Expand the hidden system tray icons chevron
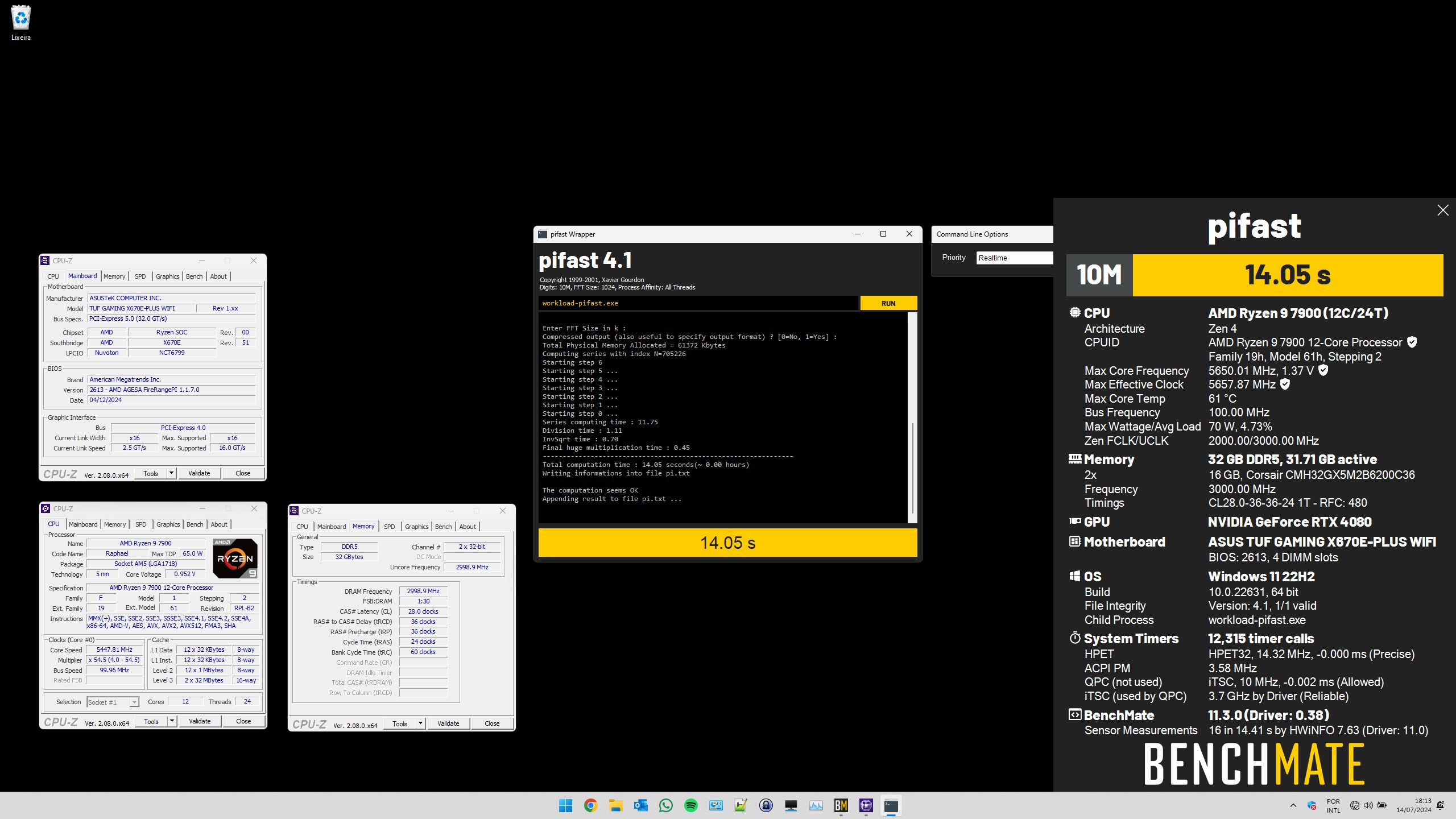Screen dimensions: 1456x819 [x=1293, y=805]
